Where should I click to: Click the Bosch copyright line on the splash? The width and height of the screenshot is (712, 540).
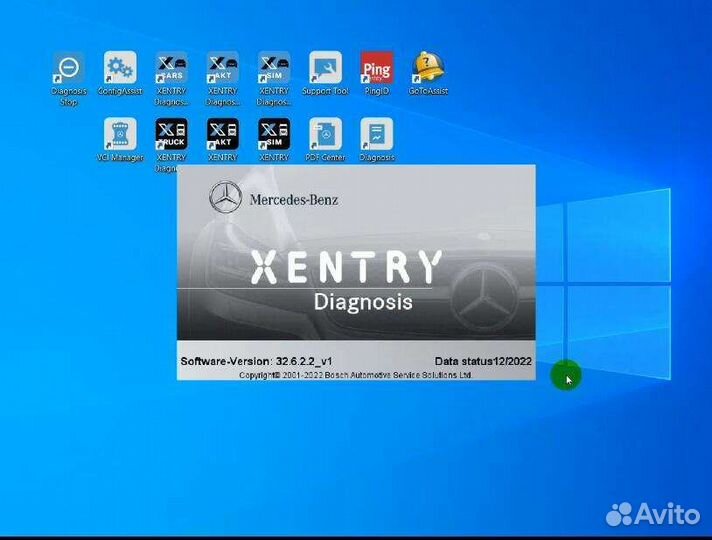[355, 374]
